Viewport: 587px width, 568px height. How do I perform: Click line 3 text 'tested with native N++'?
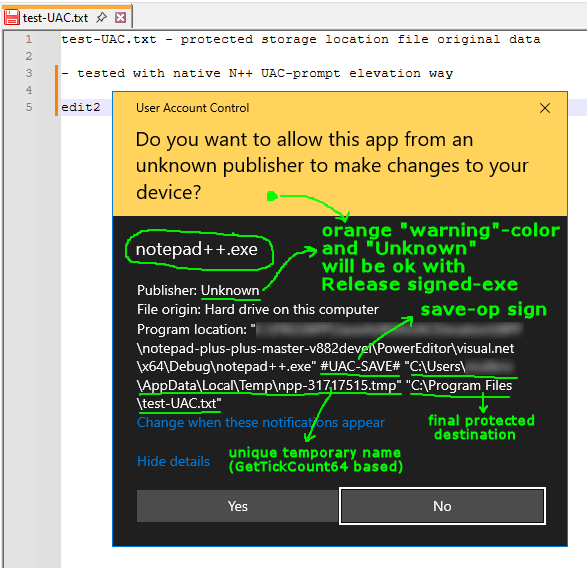click(x=165, y=73)
